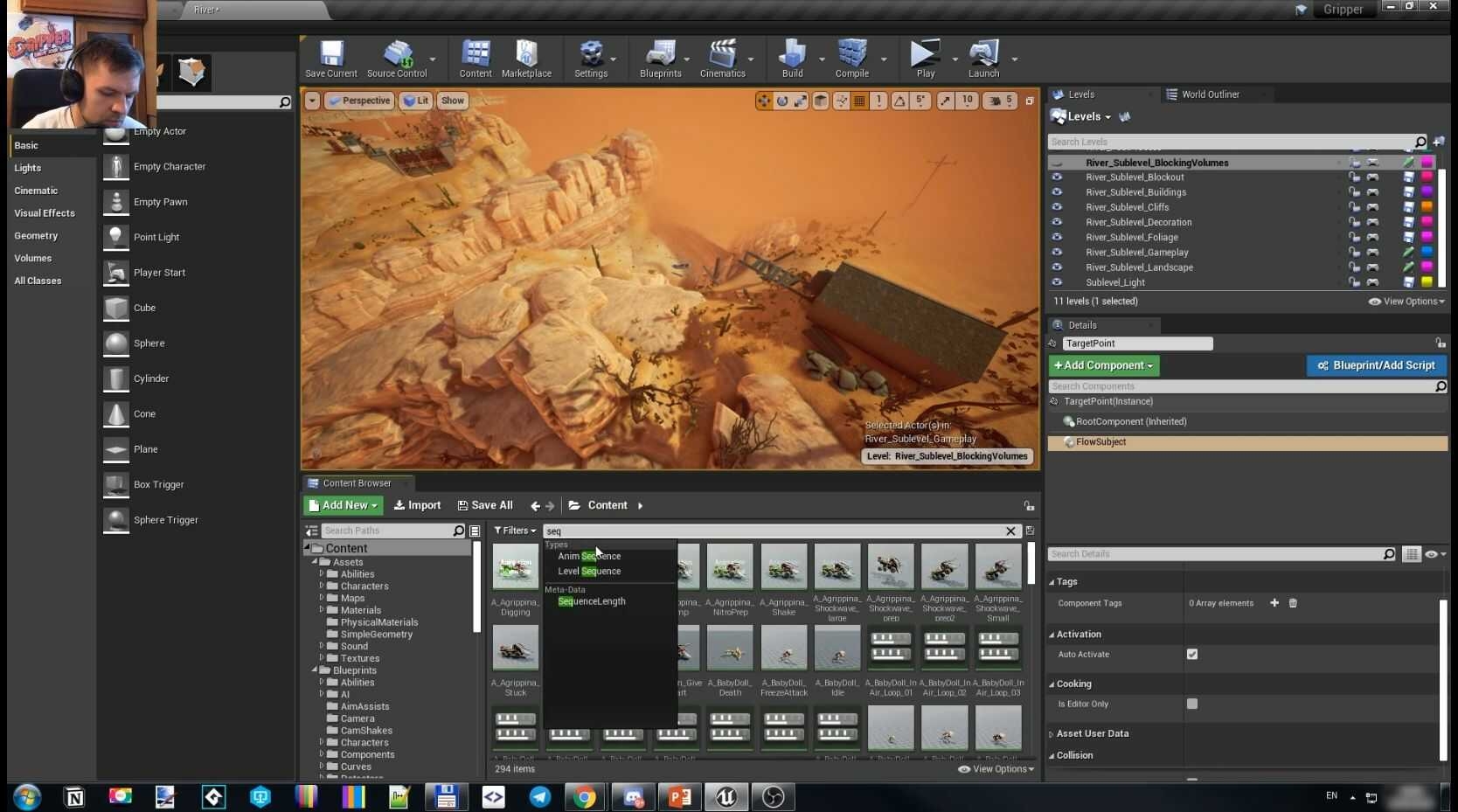Select the Volumes category in Place panel
Viewport: 1458px width, 812px height.
tap(33, 259)
